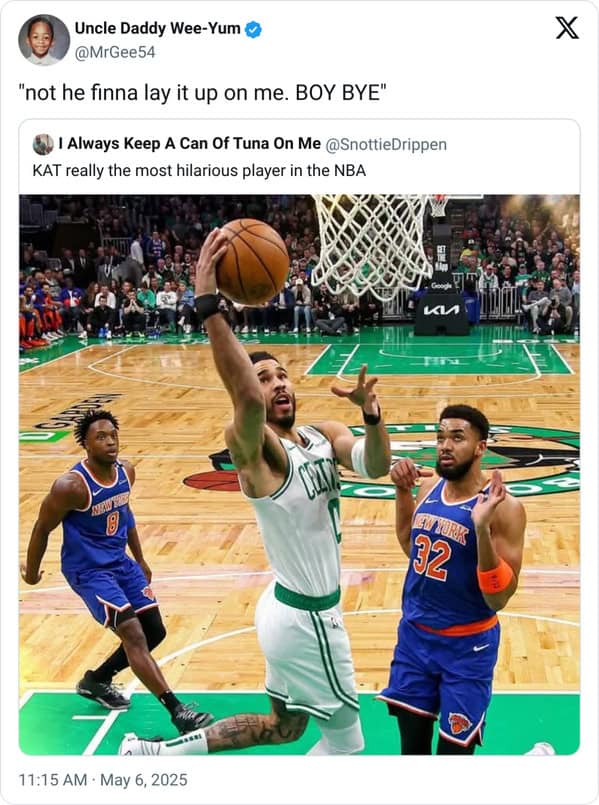Open the quoted tweet text about KAT
Viewport: 599px width, 805px height.
[199, 170]
